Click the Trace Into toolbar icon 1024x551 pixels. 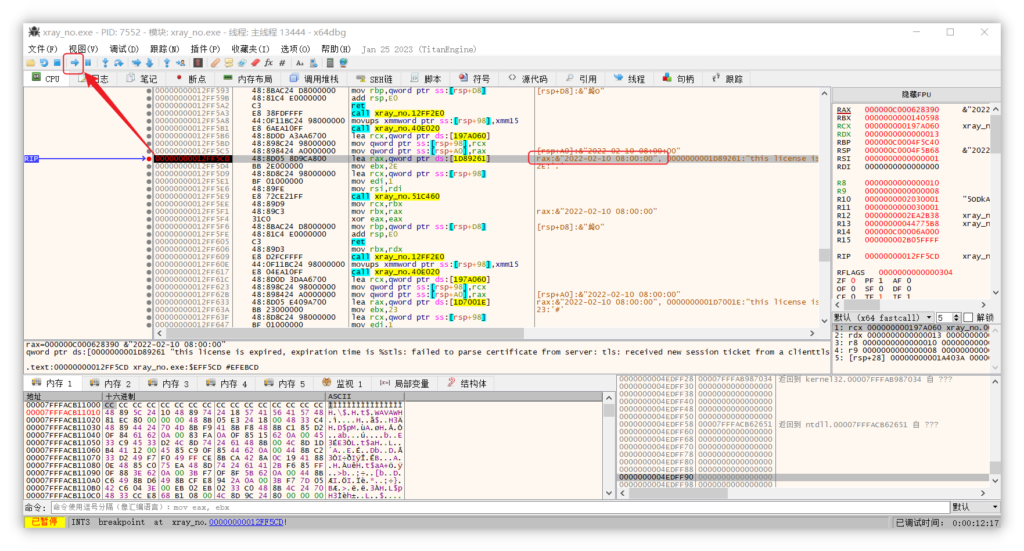coord(136,63)
